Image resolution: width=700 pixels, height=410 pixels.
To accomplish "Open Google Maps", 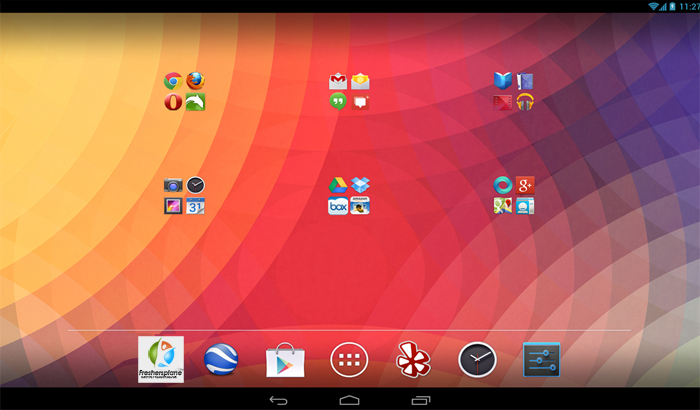I will coord(503,206).
